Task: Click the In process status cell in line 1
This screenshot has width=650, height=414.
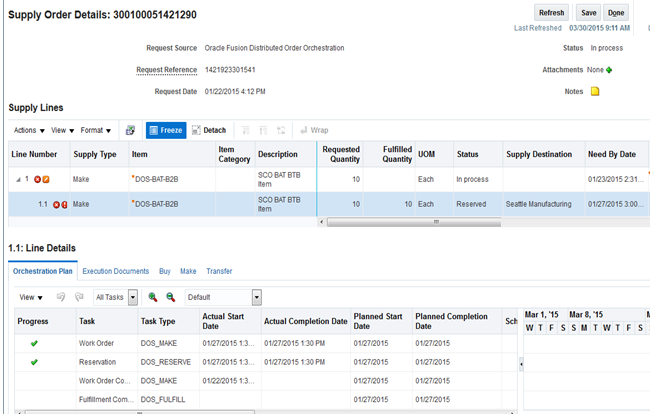Action: 478,179
